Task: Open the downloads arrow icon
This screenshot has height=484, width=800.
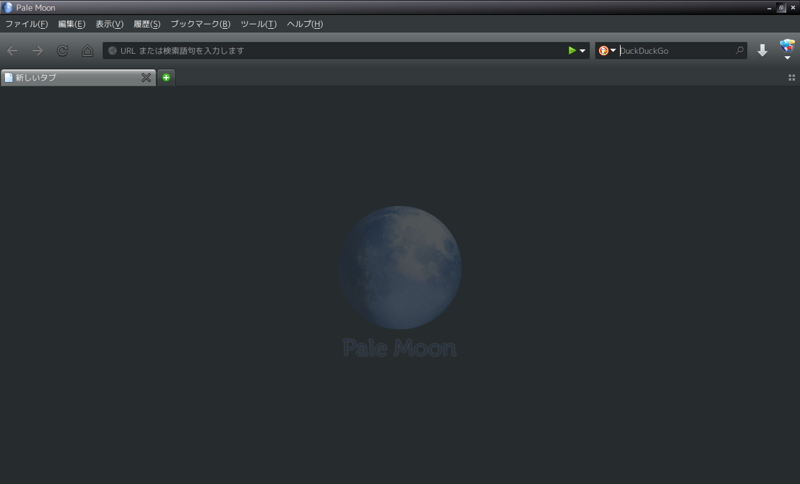Action: pyautogui.click(x=762, y=50)
